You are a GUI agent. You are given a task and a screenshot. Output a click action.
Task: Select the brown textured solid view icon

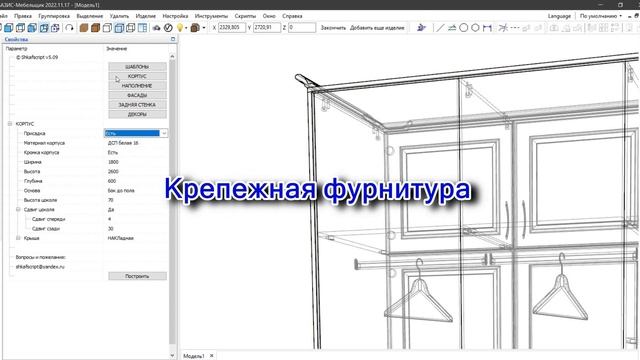coord(84,28)
